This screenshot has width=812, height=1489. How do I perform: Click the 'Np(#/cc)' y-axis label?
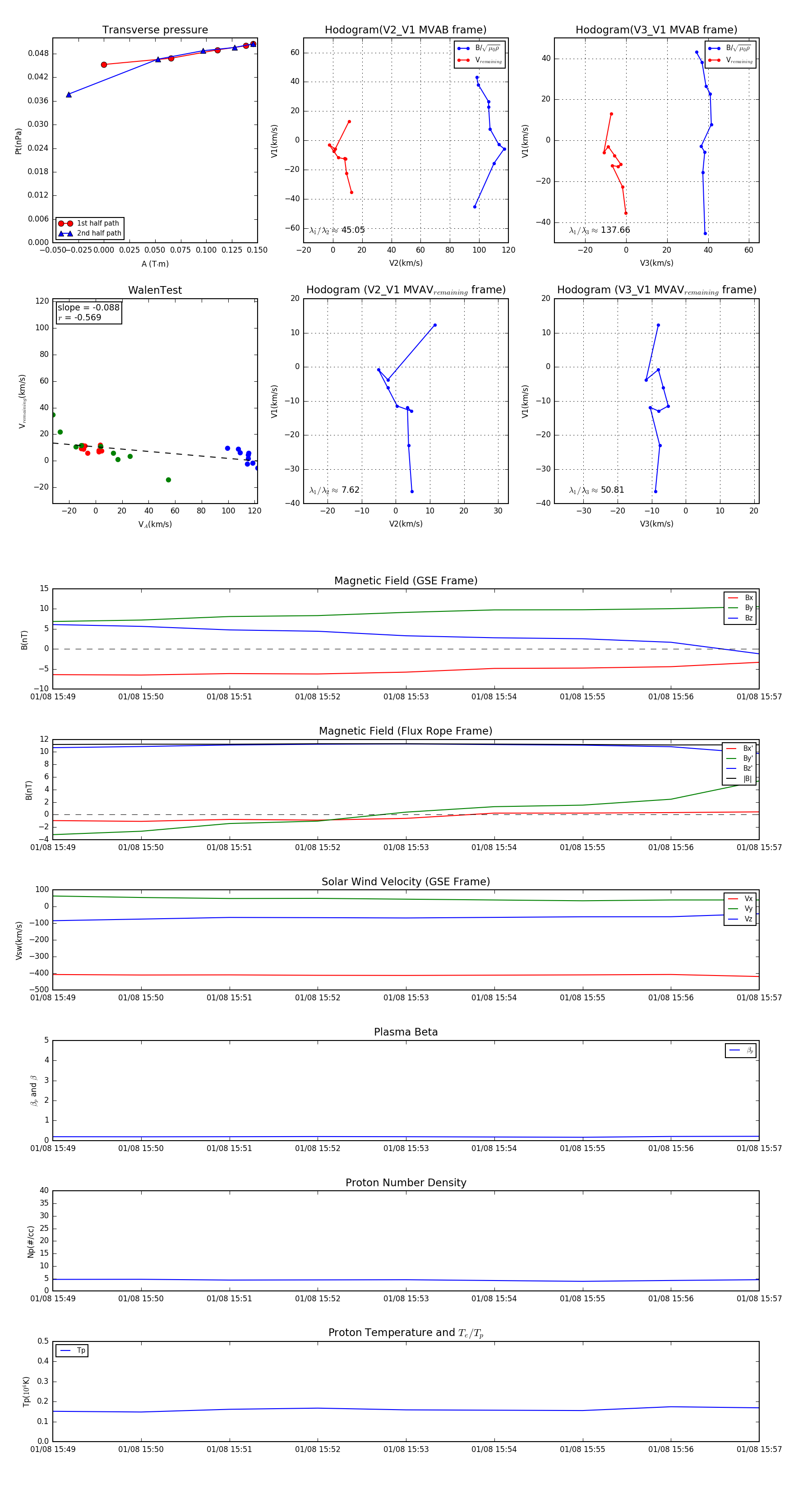(x=31, y=1241)
